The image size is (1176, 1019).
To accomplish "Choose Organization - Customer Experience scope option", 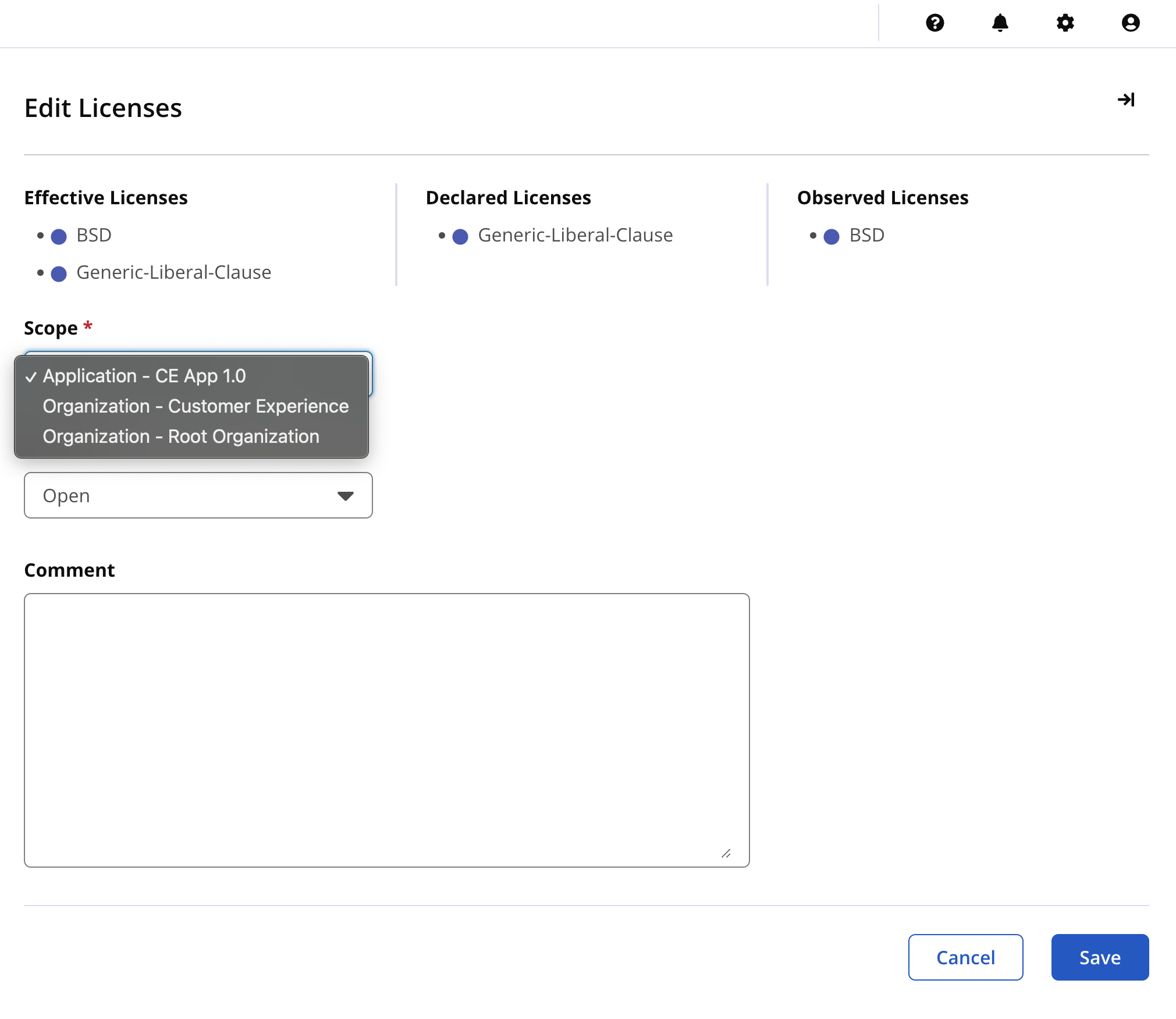I will (x=191, y=406).
